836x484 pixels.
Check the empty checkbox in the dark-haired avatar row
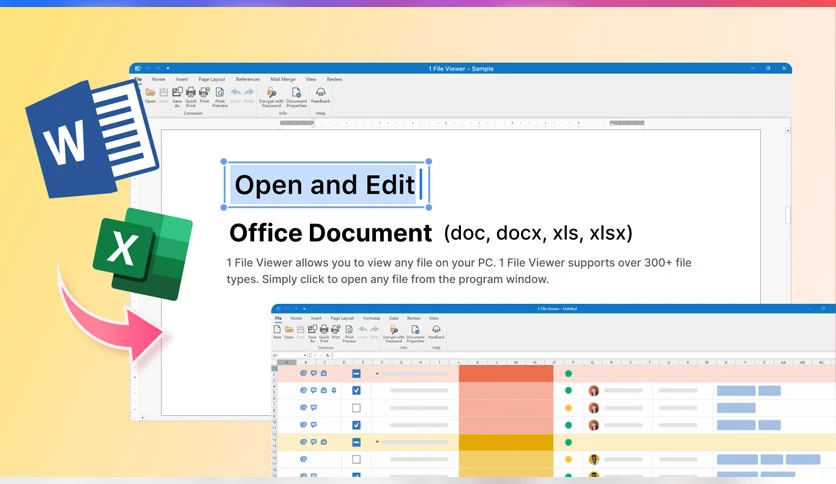pyautogui.click(x=356, y=459)
